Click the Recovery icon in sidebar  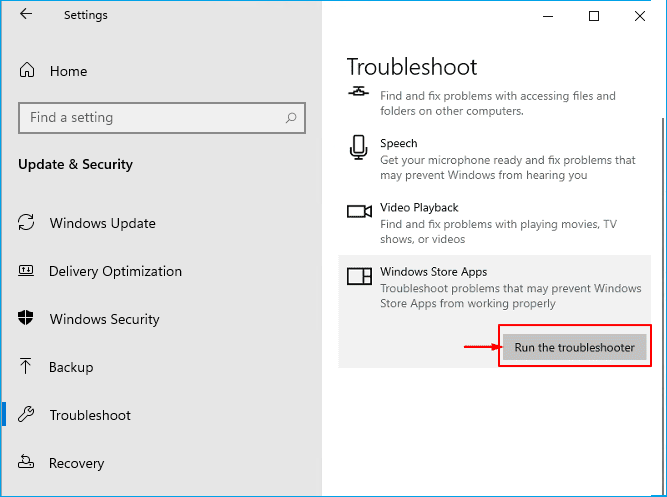tap(27, 463)
